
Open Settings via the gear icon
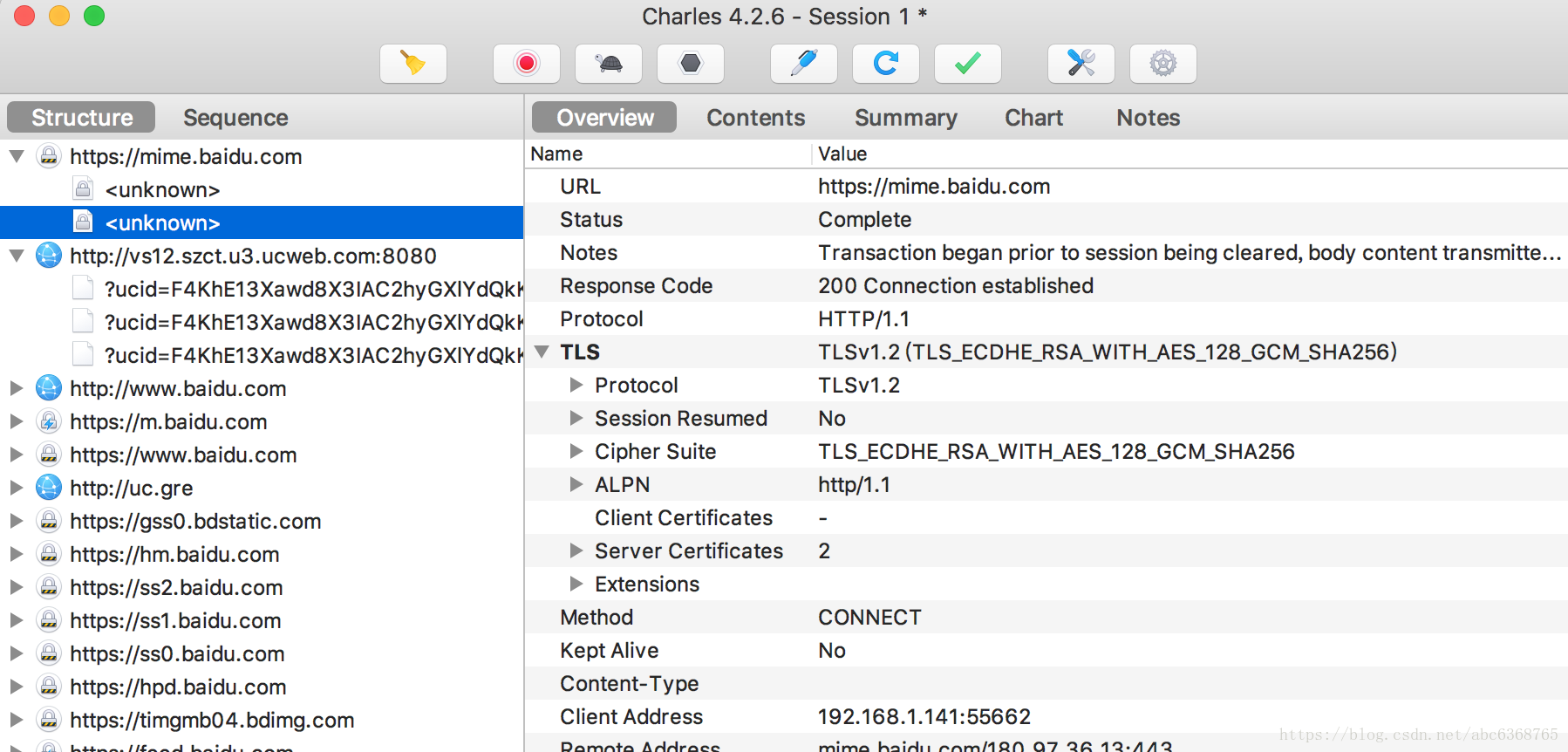coord(1163,64)
